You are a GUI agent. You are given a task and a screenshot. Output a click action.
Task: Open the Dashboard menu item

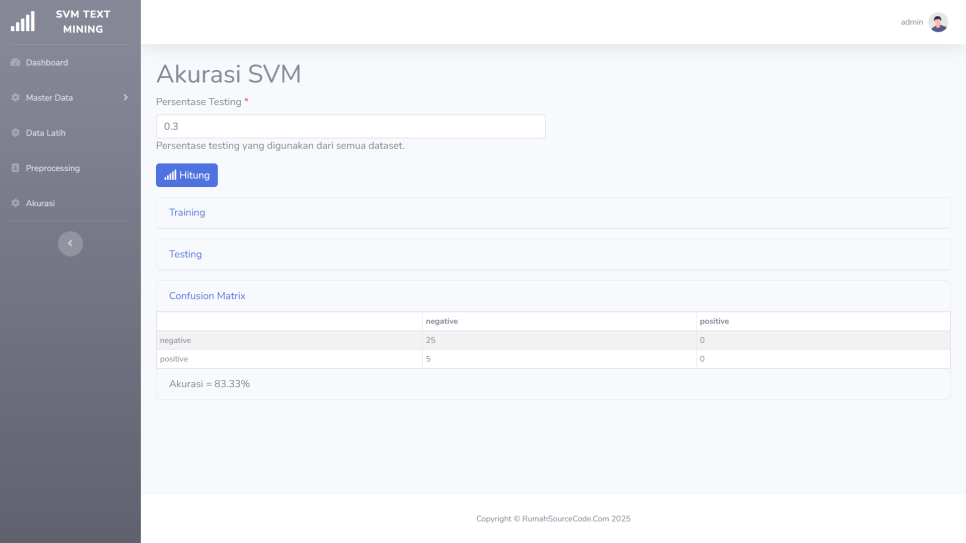point(47,63)
